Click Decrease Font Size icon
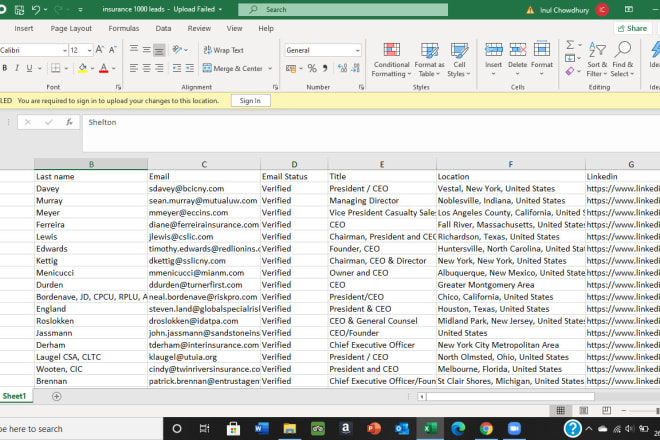This screenshot has width=660, height=440. [112, 50]
